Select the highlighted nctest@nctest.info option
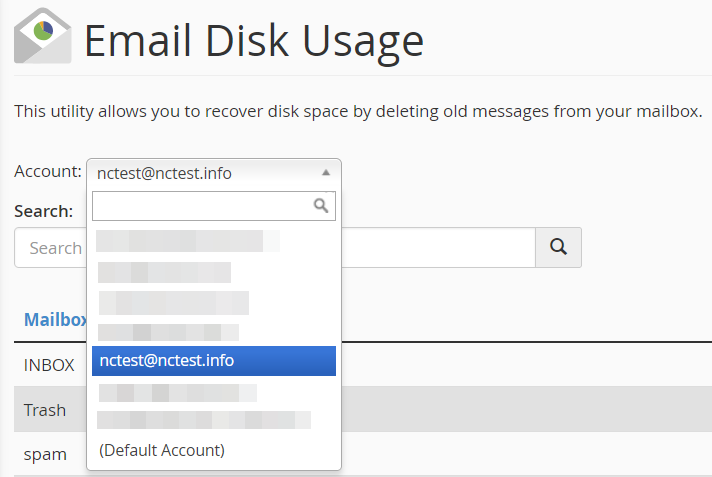This screenshot has height=477, width=712. coord(214,361)
